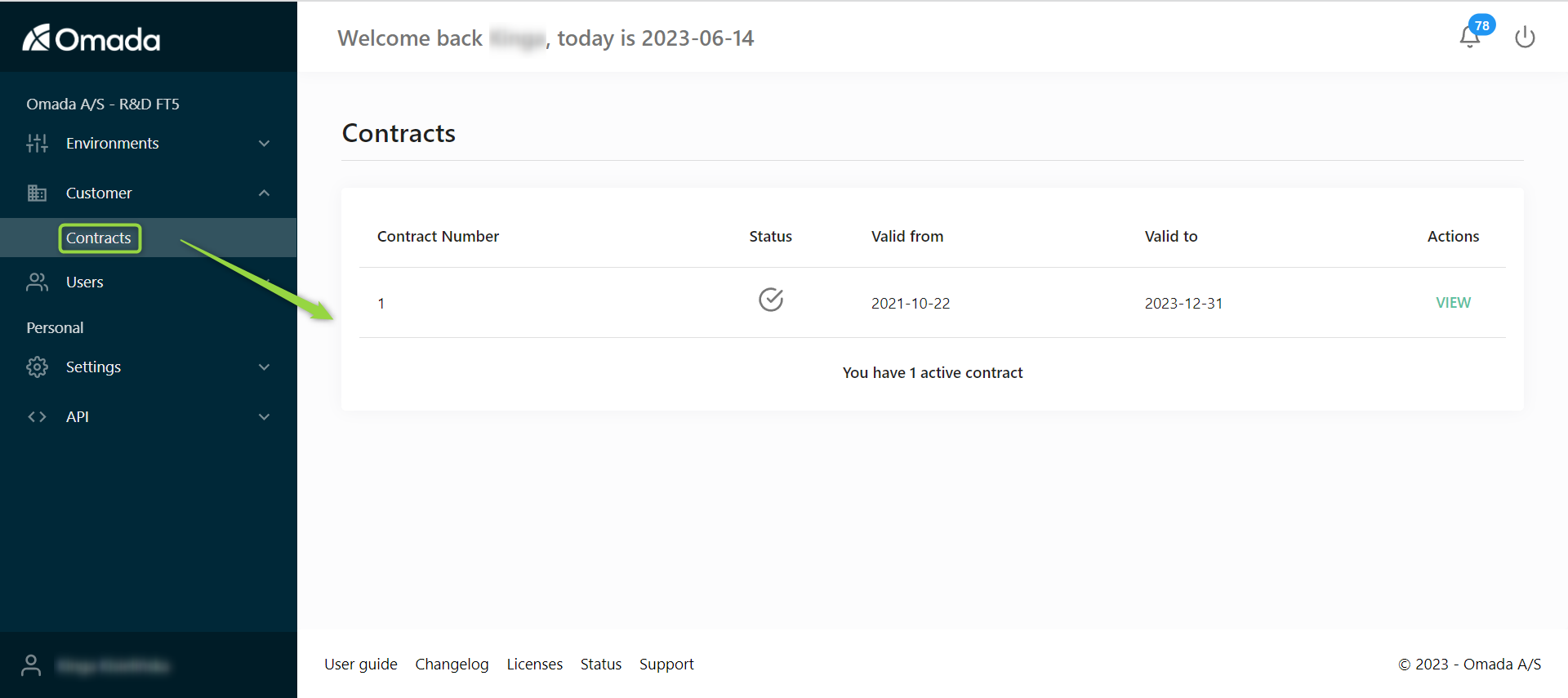This screenshot has width=1568, height=698.
Task: Expand the Environments chevron
Action: (x=264, y=144)
